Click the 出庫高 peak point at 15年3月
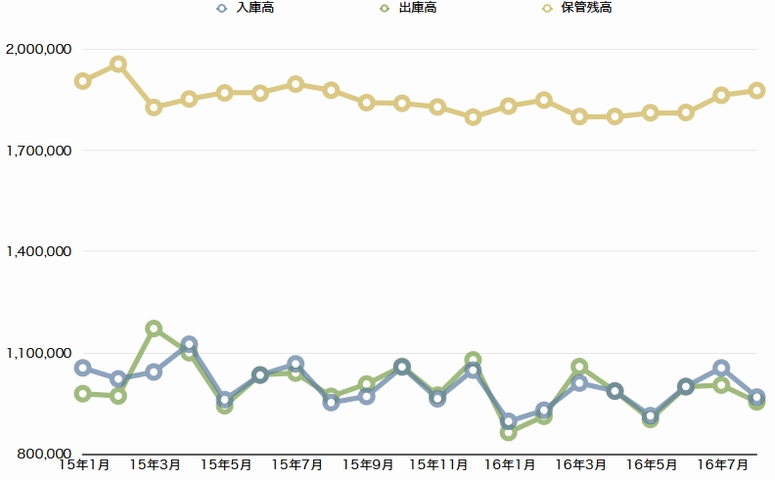Image resolution: width=775 pixels, height=480 pixels. [154, 328]
